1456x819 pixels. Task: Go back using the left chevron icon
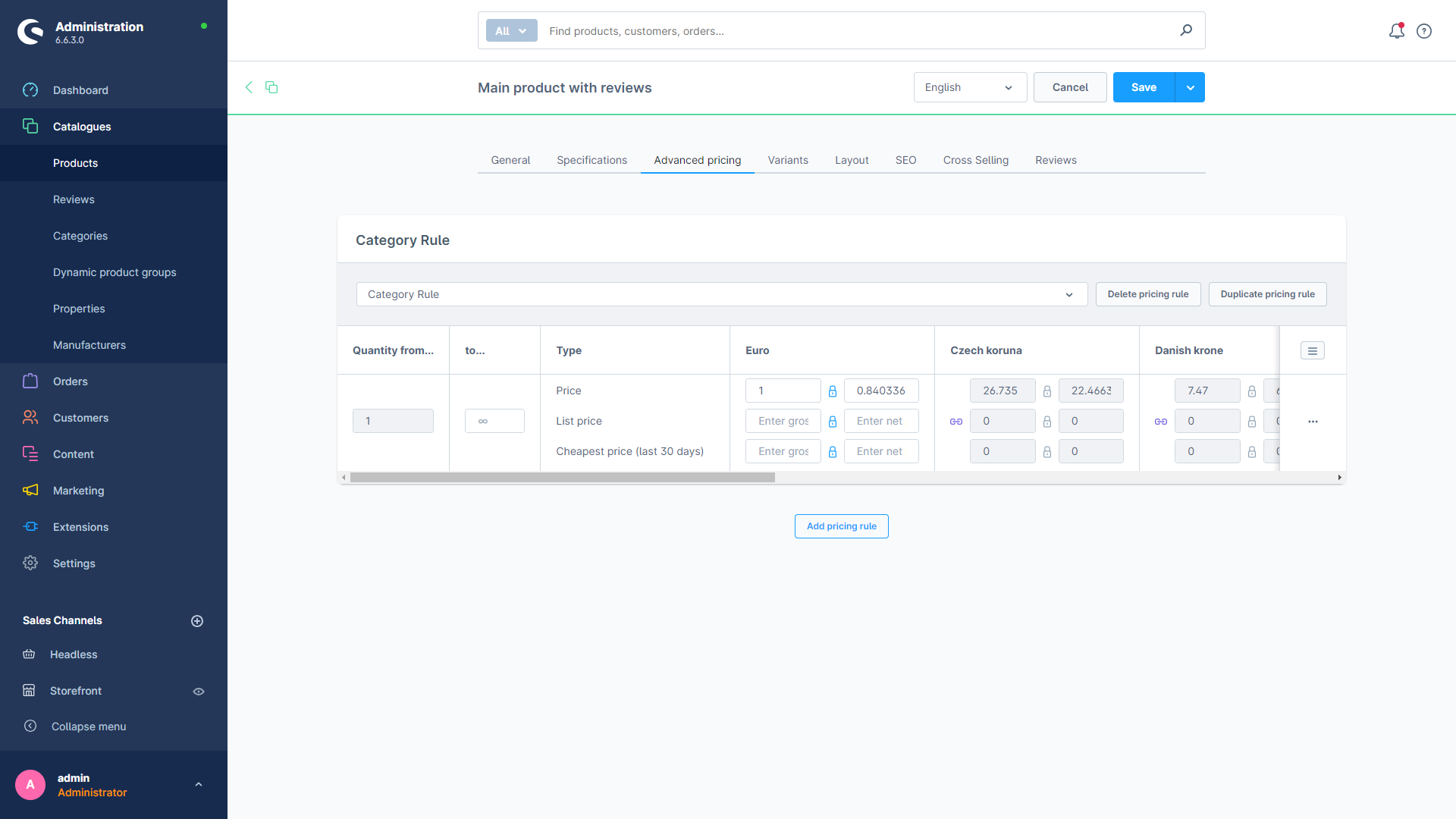(x=249, y=87)
